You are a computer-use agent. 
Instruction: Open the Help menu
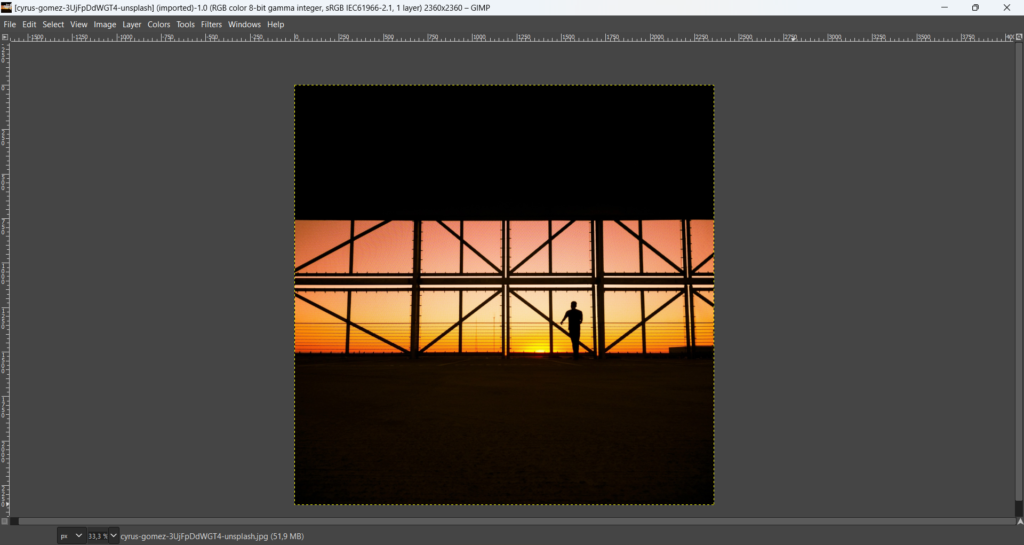[275, 24]
